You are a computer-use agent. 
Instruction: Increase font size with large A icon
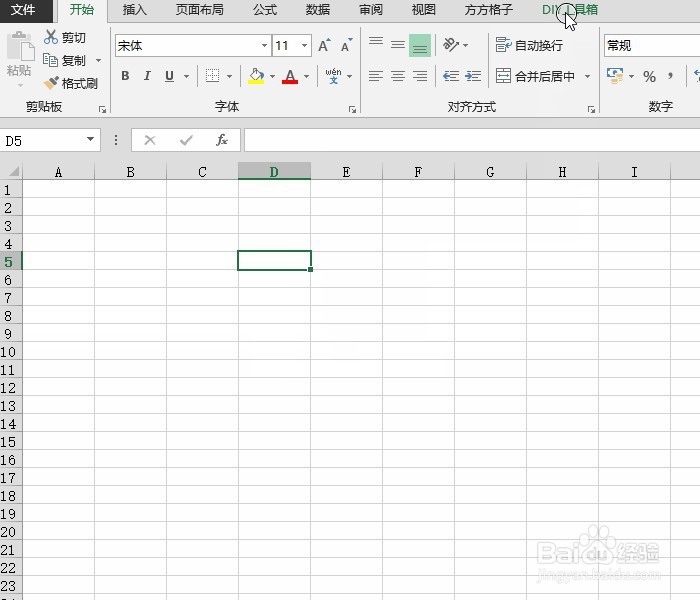click(324, 46)
